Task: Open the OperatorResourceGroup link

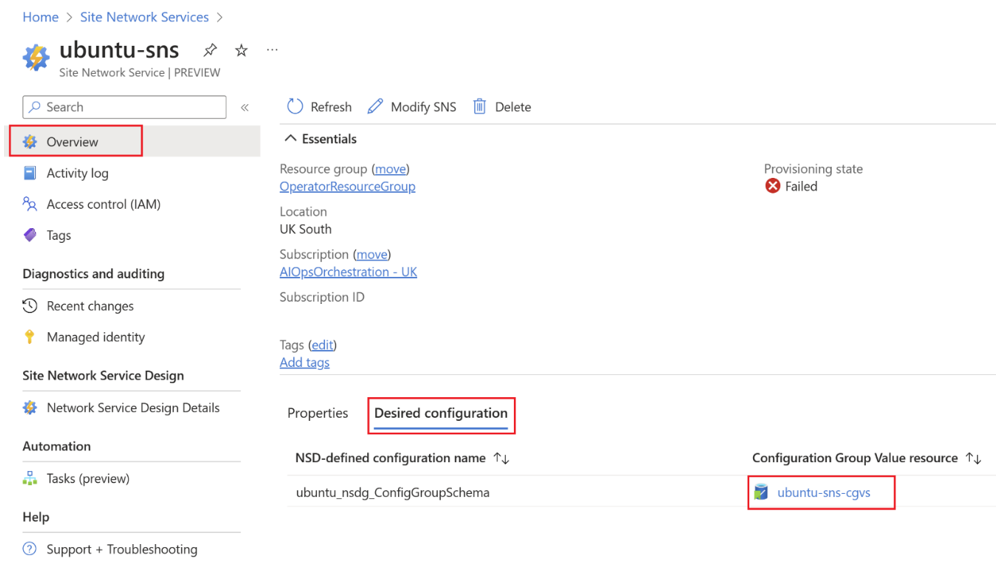Action: click(x=347, y=187)
